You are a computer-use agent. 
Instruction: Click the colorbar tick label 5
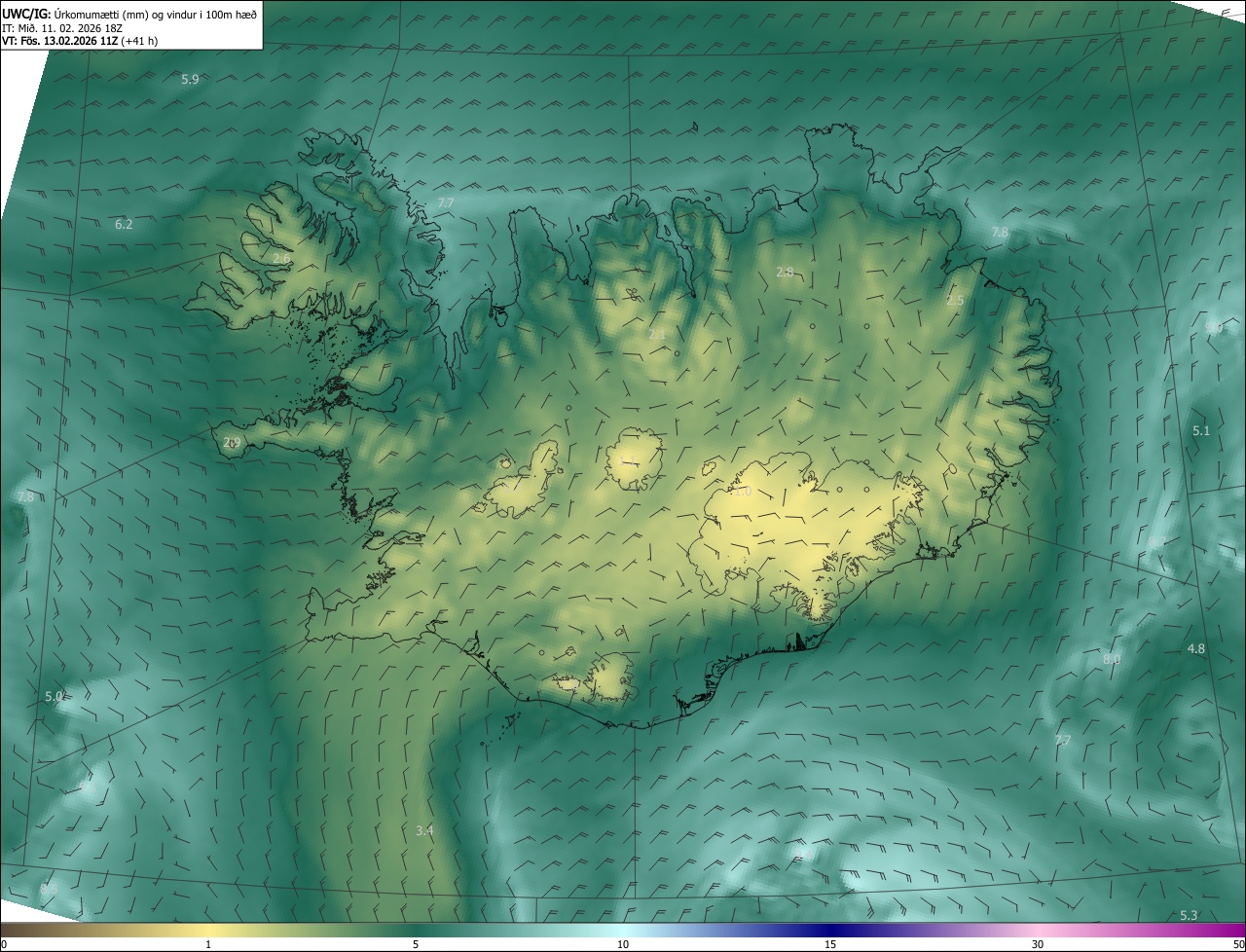416,944
